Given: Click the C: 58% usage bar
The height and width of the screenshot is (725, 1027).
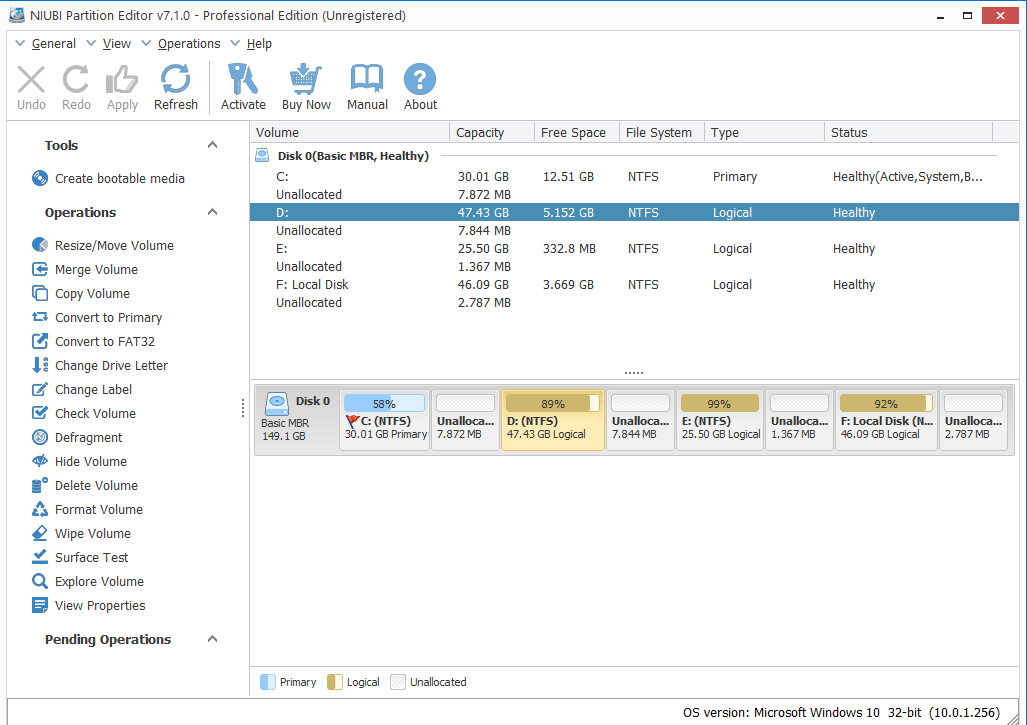Looking at the screenshot, I should tap(384, 403).
